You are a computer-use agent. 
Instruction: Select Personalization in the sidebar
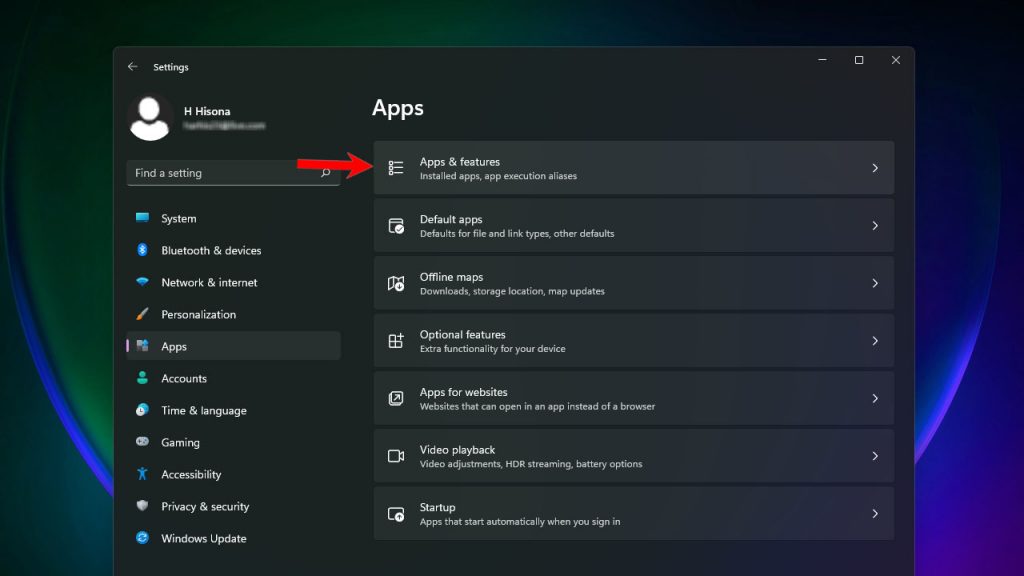(233, 314)
